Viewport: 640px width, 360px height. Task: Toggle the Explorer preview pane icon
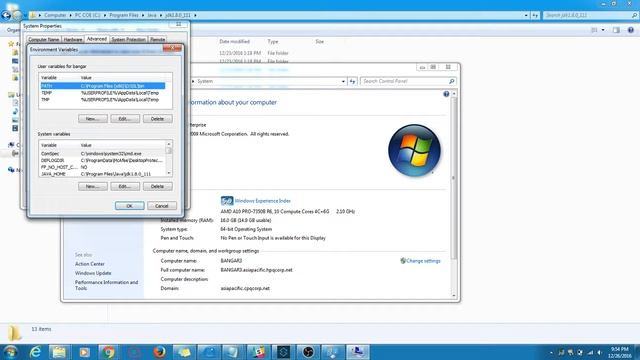[616, 30]
